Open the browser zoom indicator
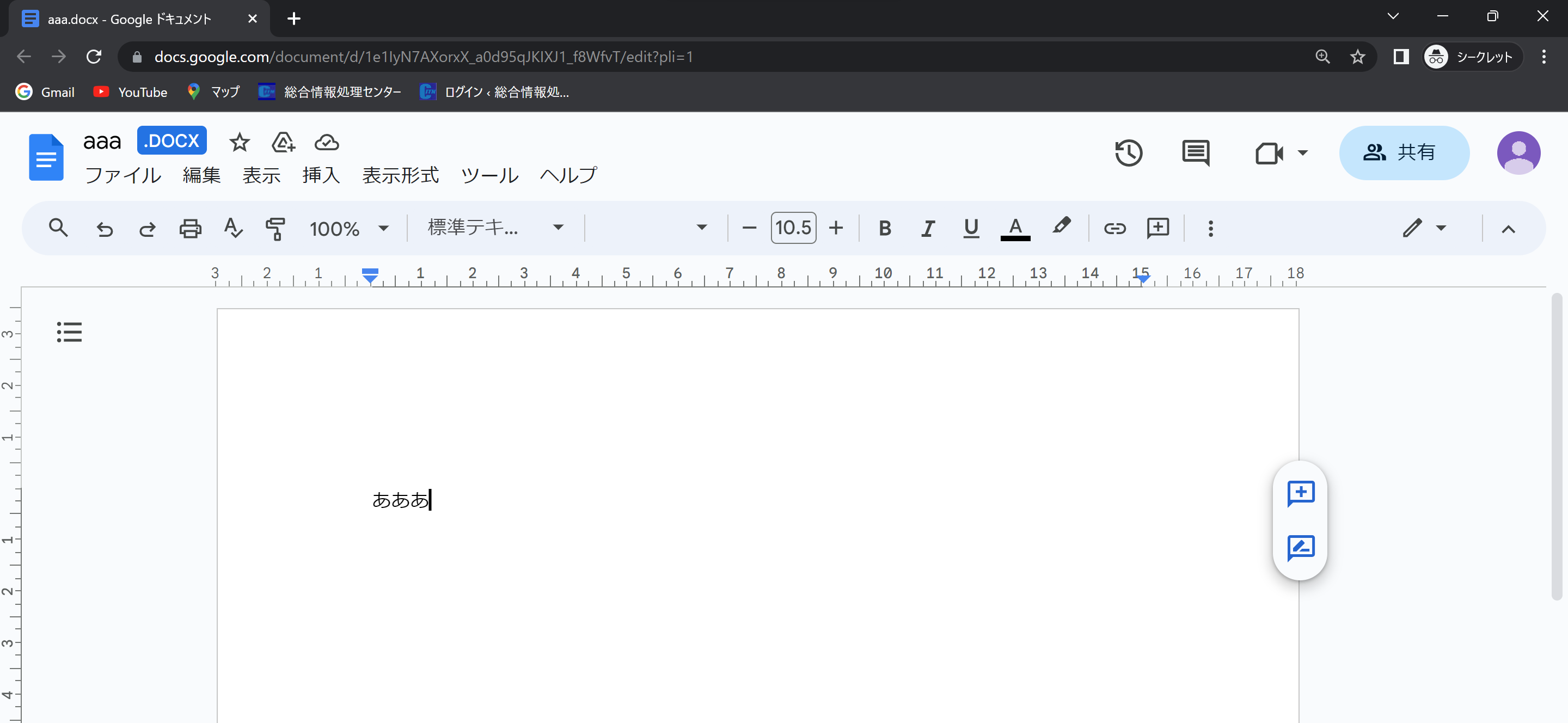This screenshot has height=723, width=1568. [x=1322, y=57]
